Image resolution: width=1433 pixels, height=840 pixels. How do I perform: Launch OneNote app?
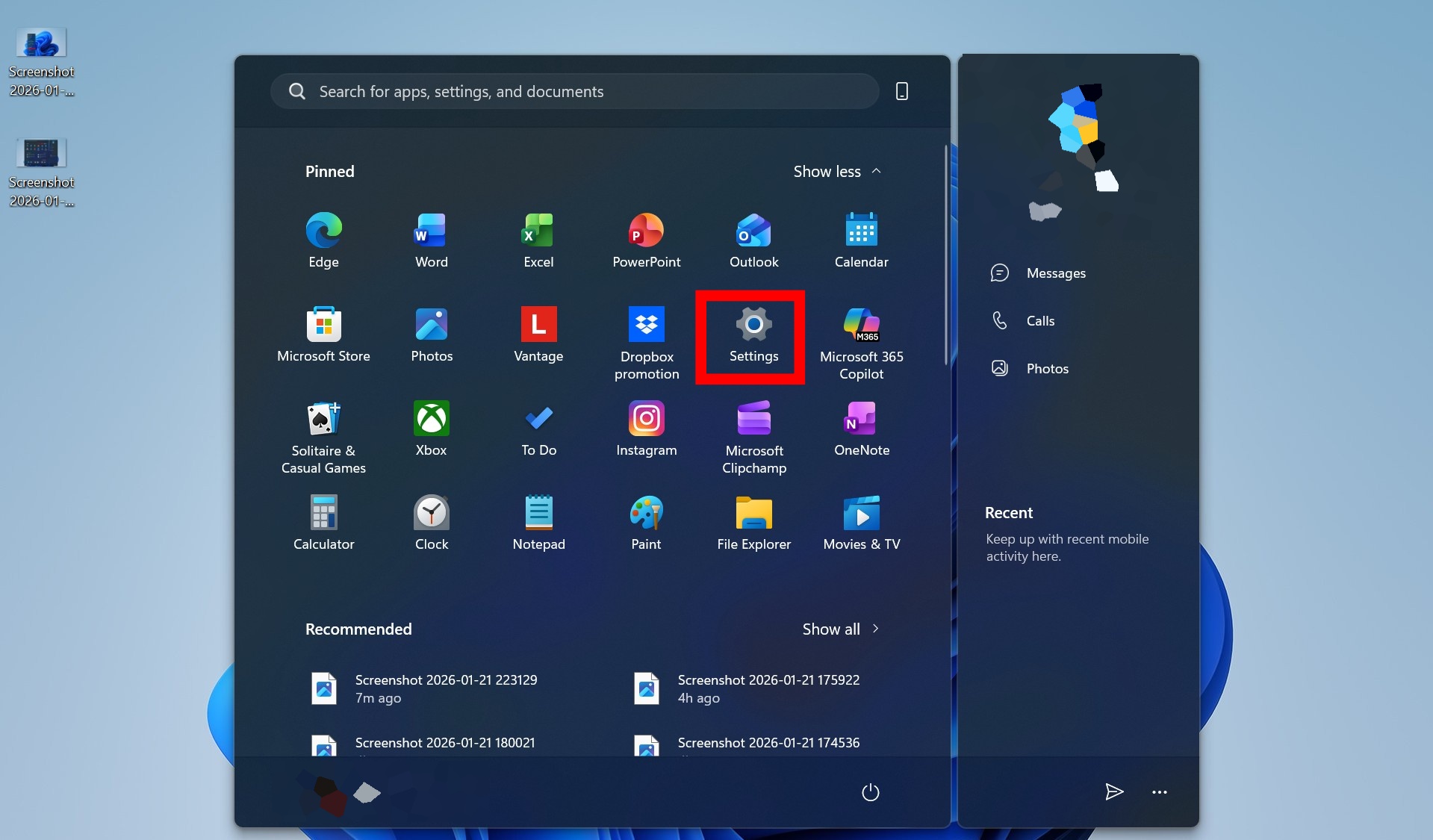point(861,429)
